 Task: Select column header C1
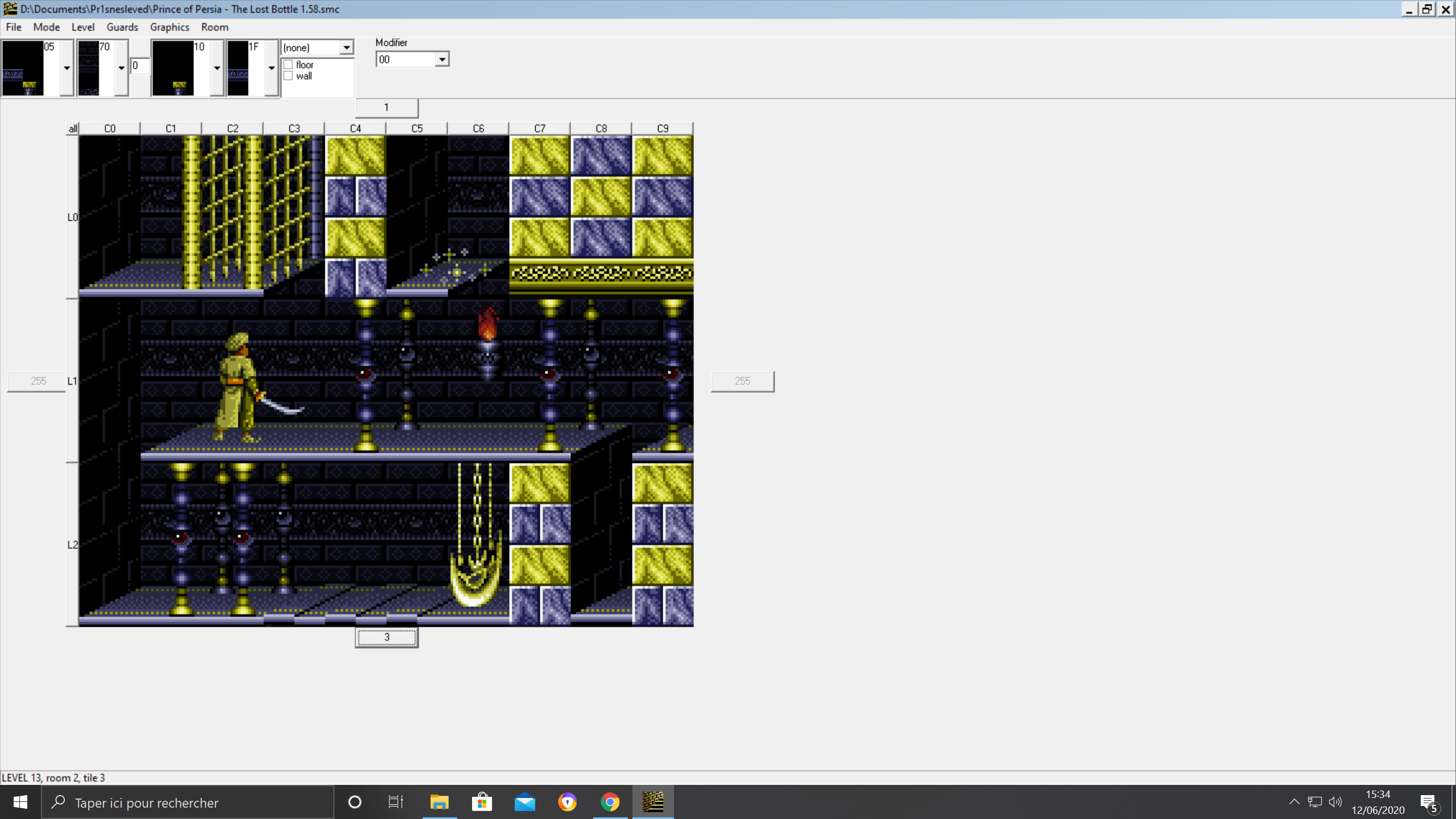point(171,129)
